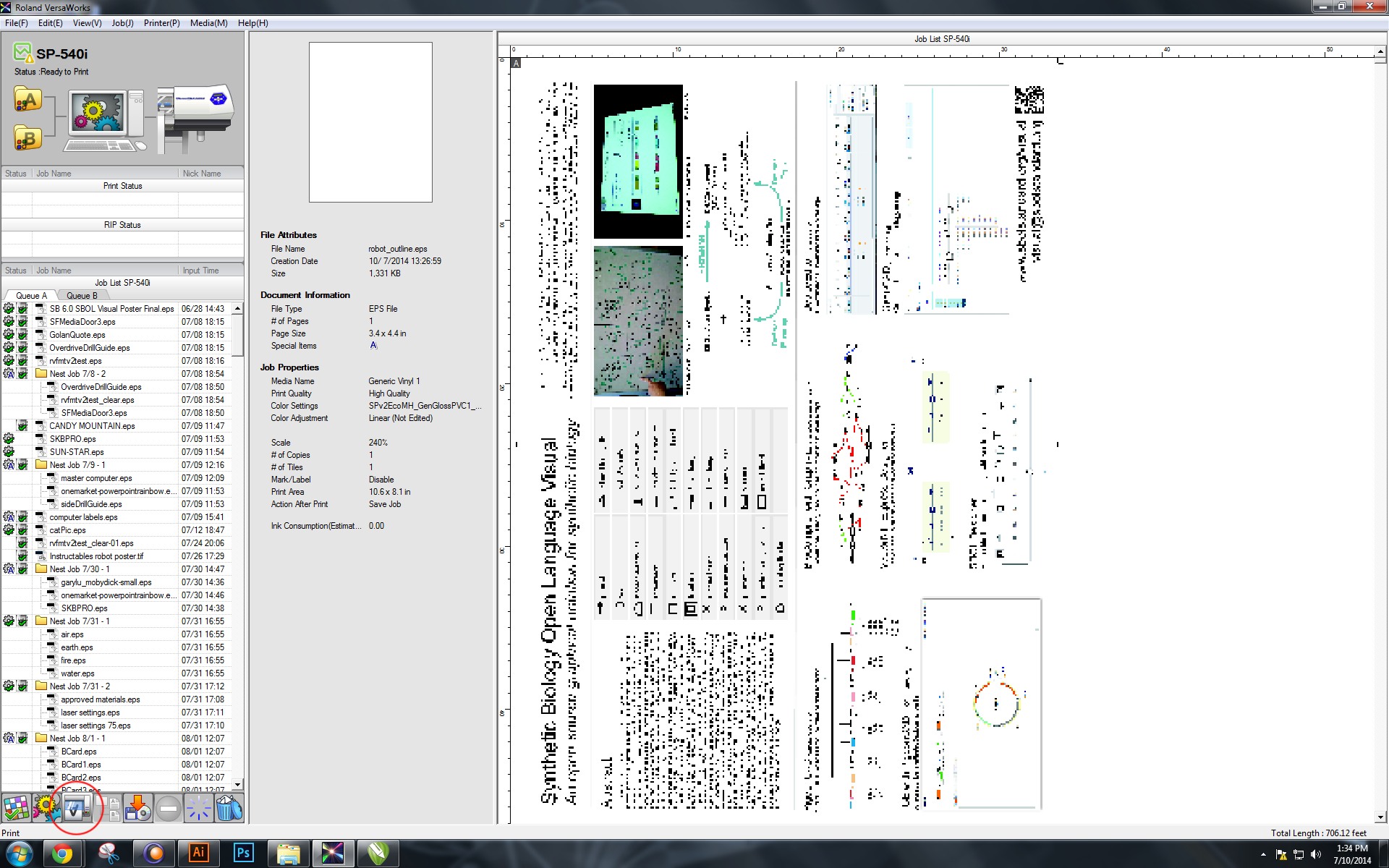Open the Edit(E) menu

[51, 23]
